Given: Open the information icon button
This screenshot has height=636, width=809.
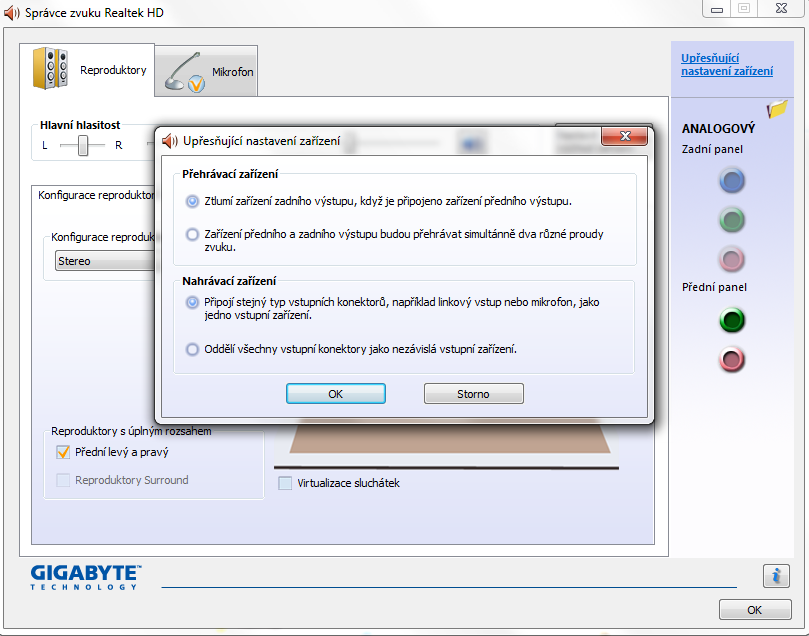Looking at the screenshot, I should click(x=776, y=576).
